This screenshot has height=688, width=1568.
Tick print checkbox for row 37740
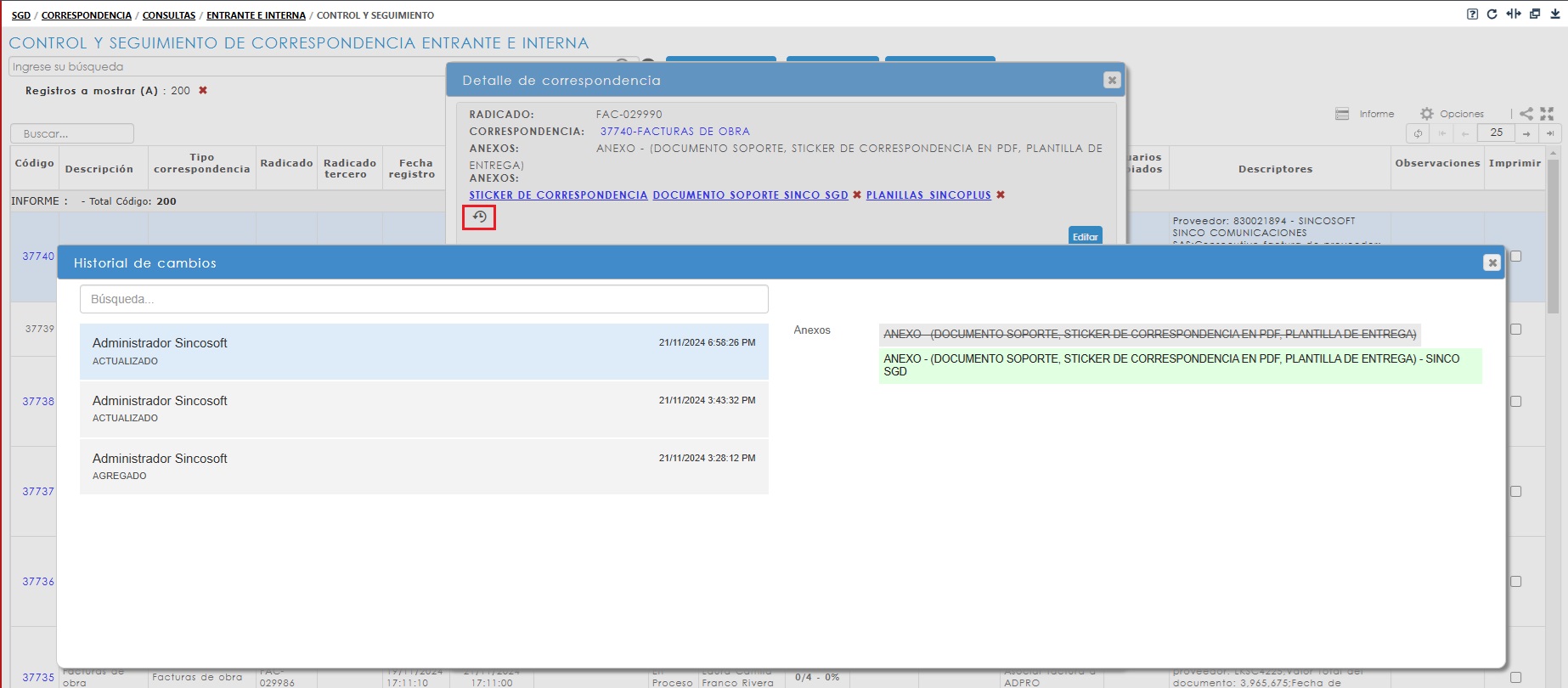[1515, 256]
